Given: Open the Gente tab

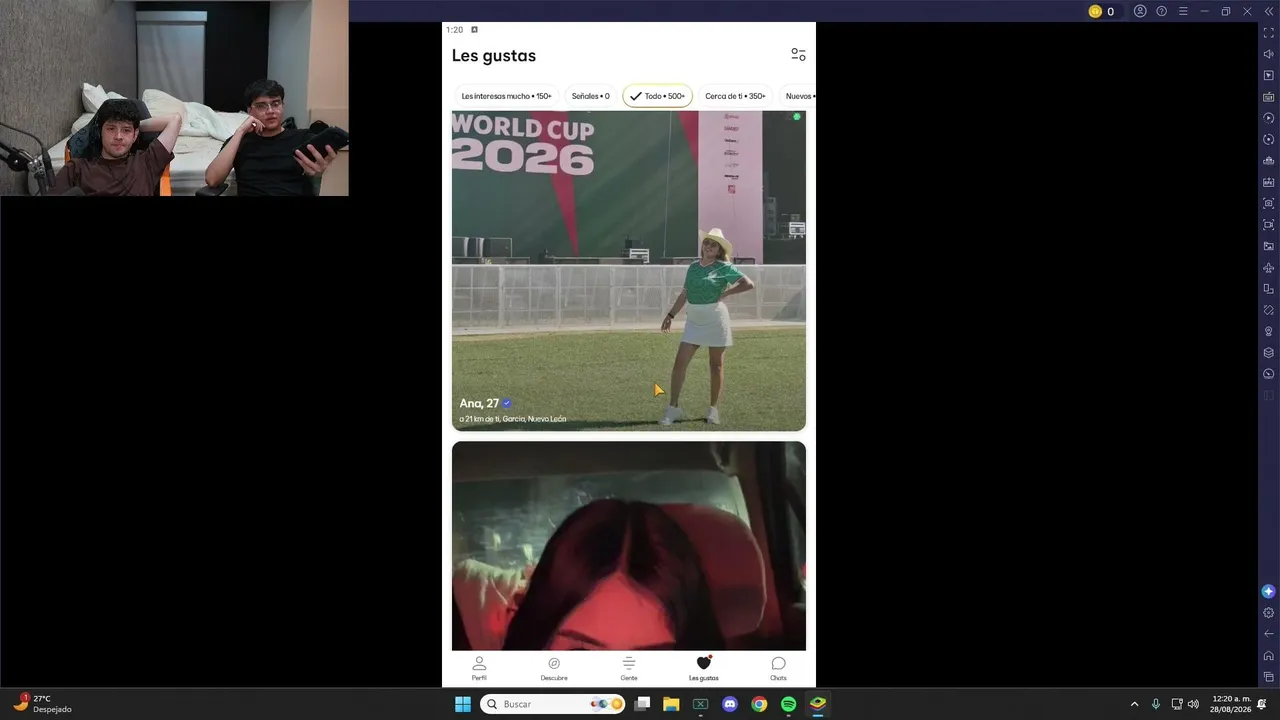Looking at the screenshot, I should pyautogui.click(x=629, y=669).
